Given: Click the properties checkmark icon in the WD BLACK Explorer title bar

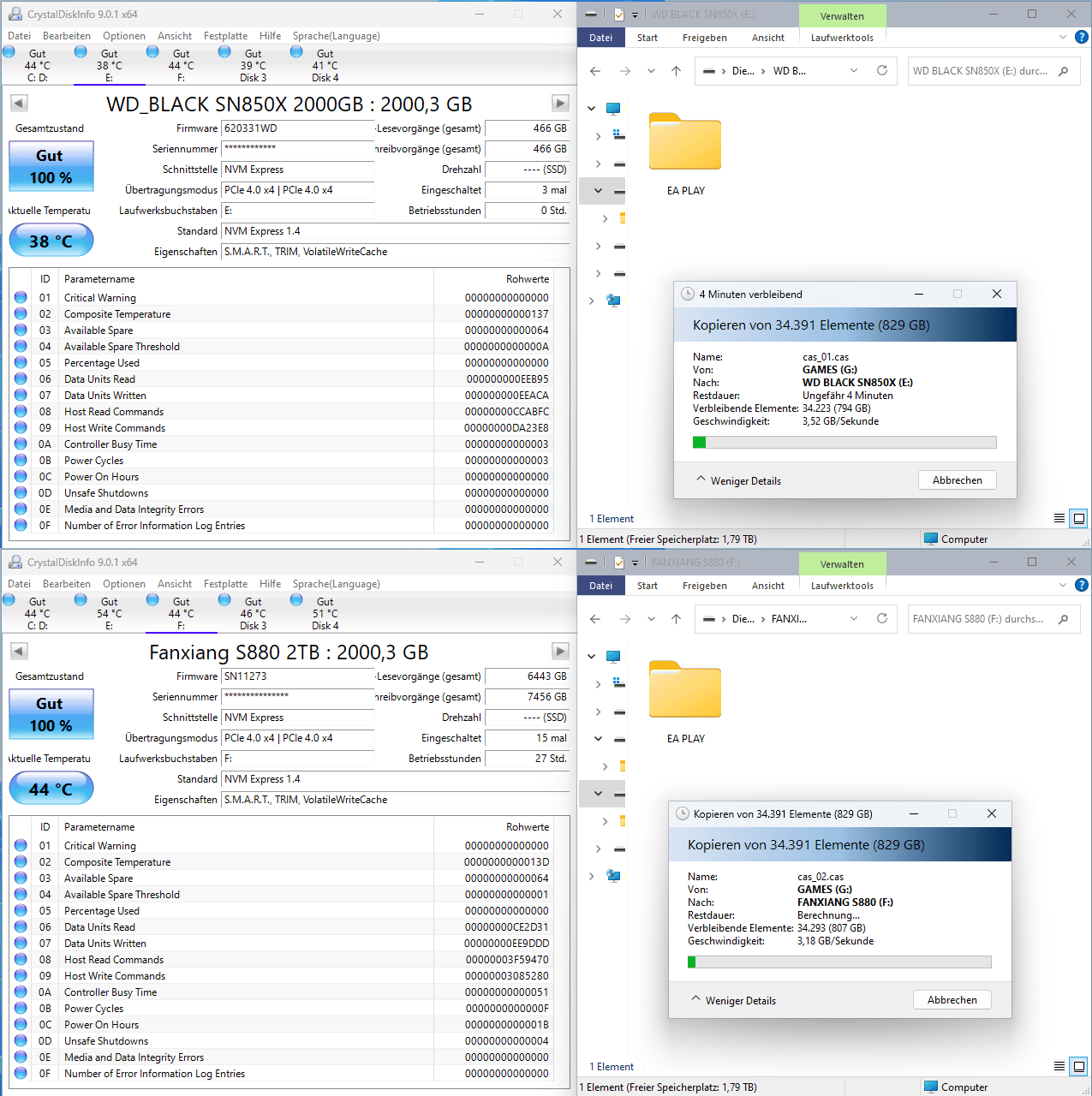Looking at the screenshot, I should (x=618, y=14).
